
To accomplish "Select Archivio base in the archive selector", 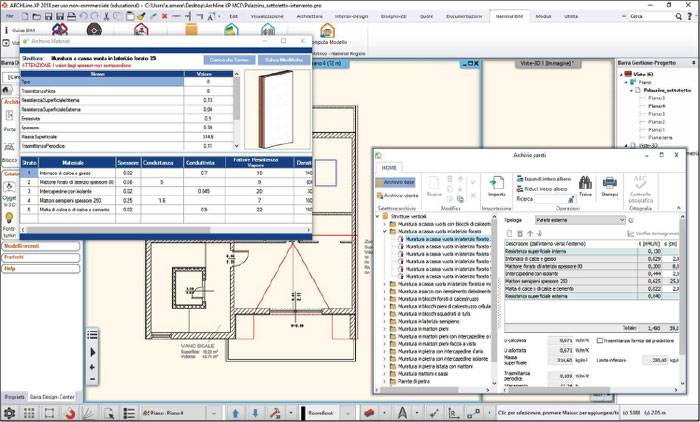I will point(396,182).
